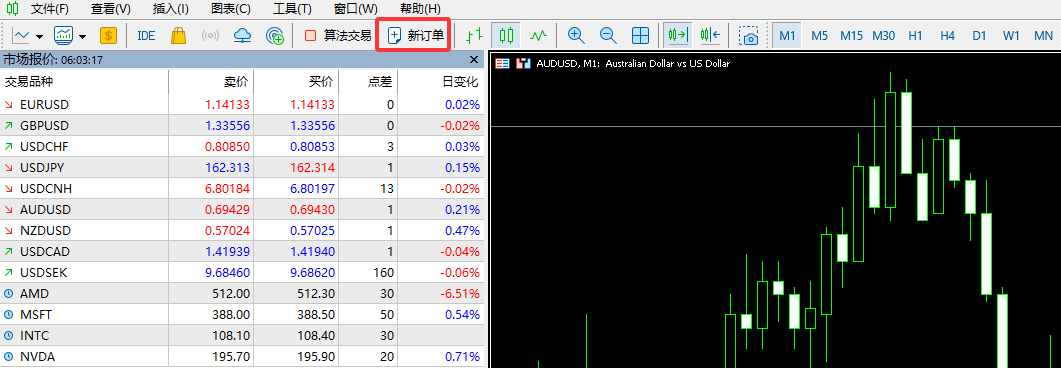Select the M15 timeframe

tap(851, 35)
